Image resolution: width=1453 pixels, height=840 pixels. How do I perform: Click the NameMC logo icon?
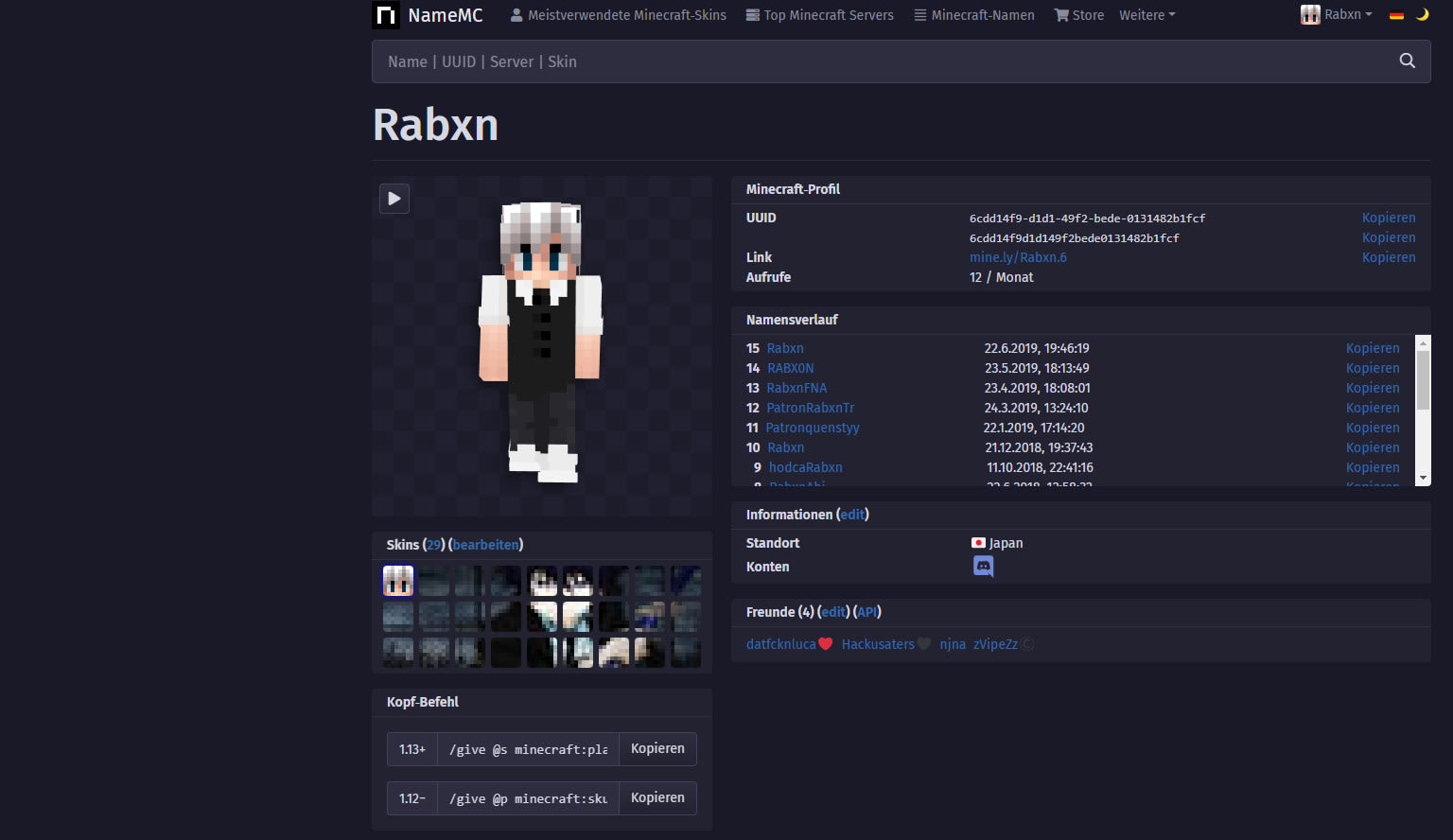pos(386,15)
